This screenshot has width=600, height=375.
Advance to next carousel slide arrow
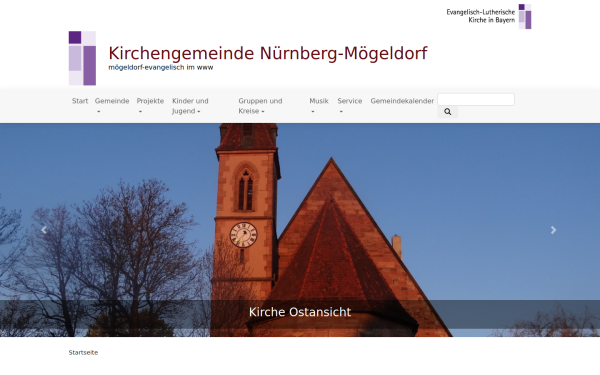(553, 230)
